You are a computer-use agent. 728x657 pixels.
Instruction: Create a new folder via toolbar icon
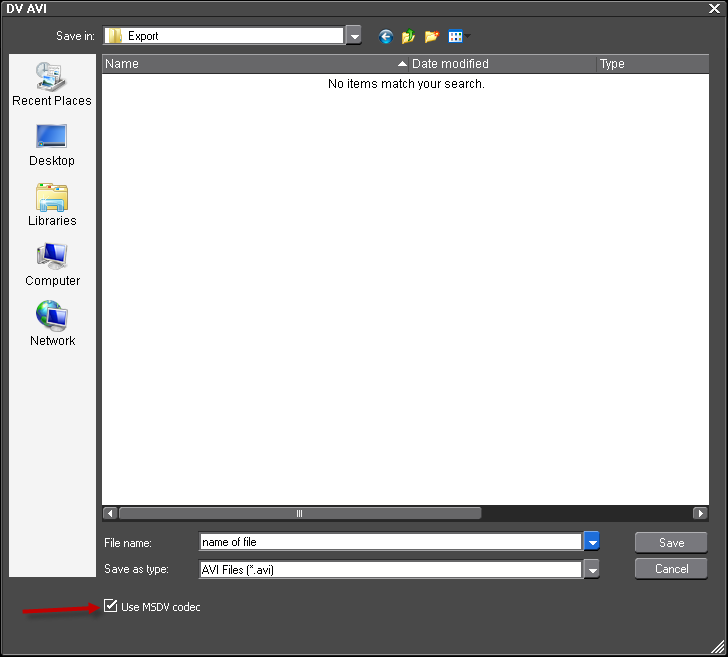432,36
